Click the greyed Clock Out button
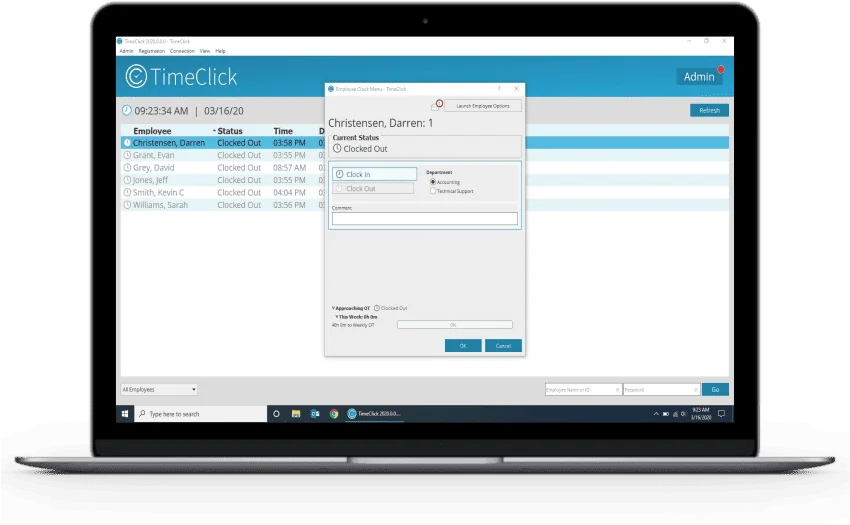850x525 pixels. [373, 189]
